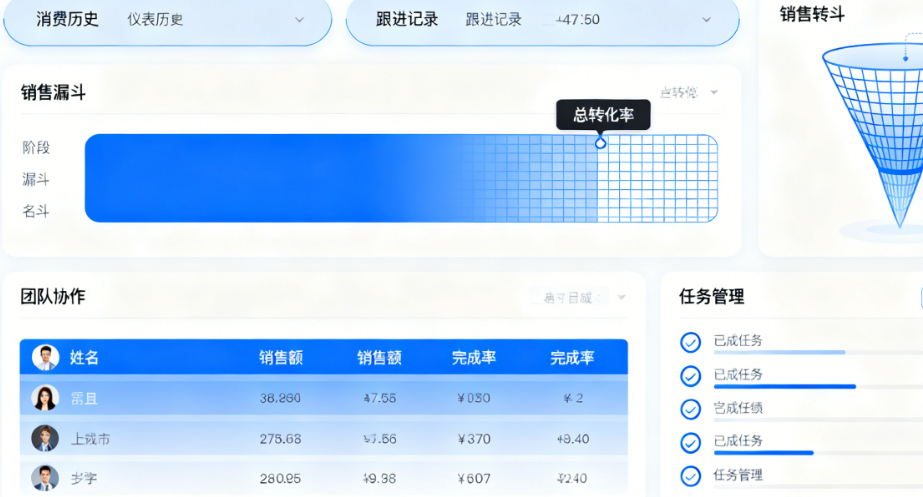The height and width of the screenshot is (497, 923).
Task: Click the 任务管理 section title
Action: (712, 296)
